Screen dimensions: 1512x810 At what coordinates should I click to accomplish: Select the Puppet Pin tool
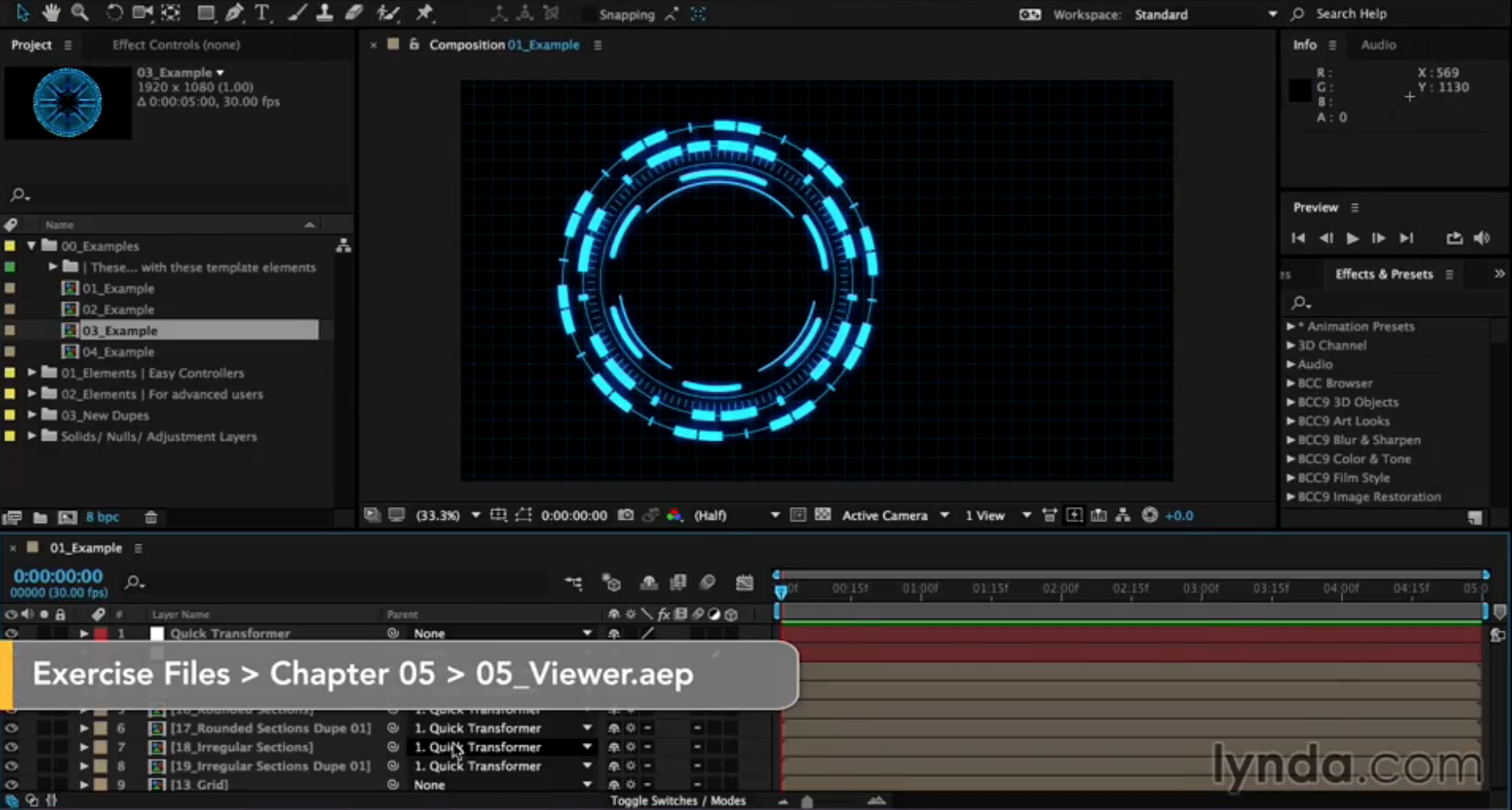coord(424,13)
